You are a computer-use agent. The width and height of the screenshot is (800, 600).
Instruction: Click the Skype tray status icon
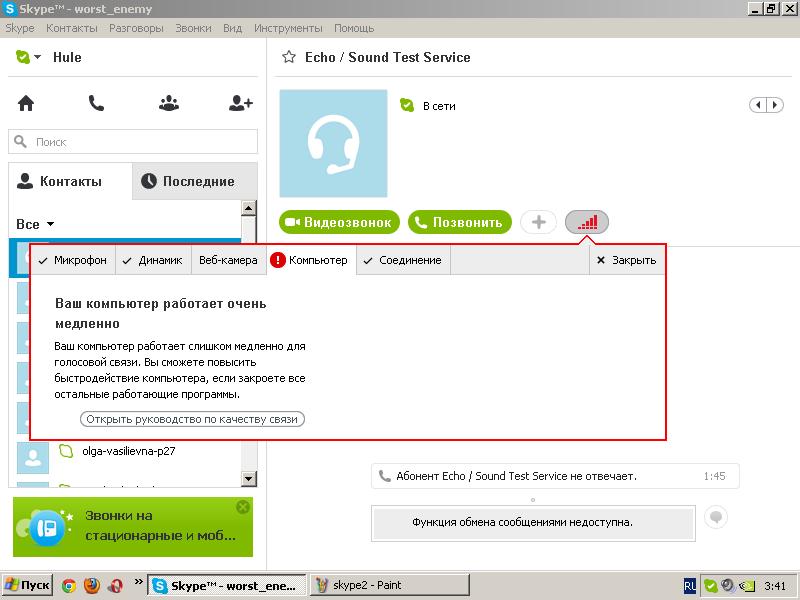(710, 586)
